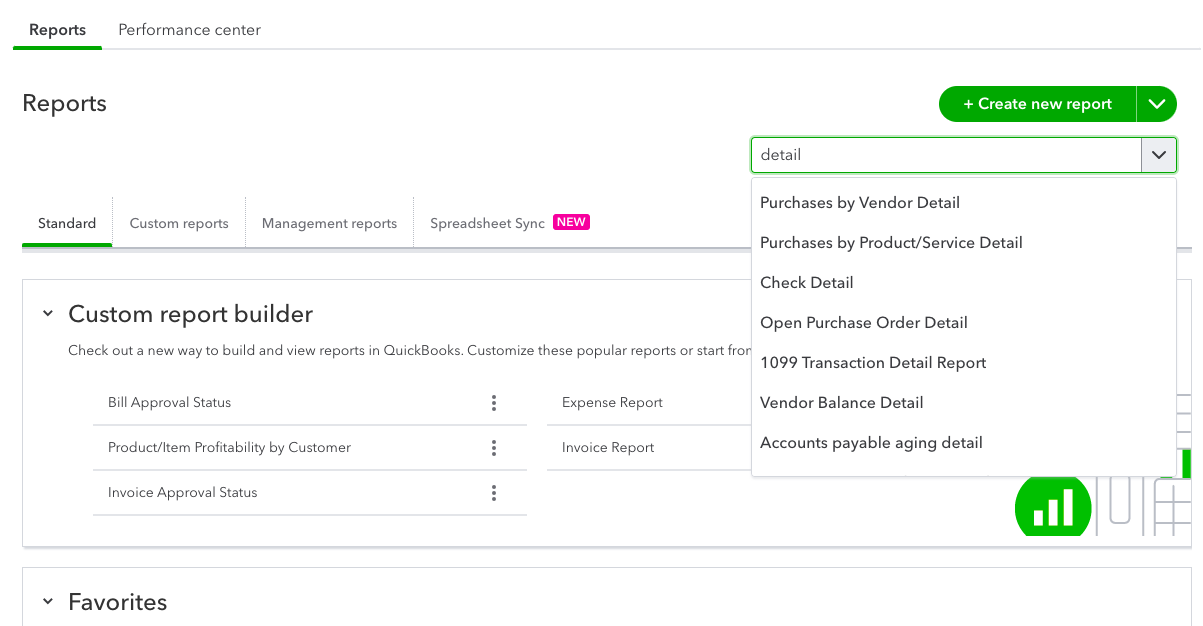Switch to the Management reports tab

(329, 223)
